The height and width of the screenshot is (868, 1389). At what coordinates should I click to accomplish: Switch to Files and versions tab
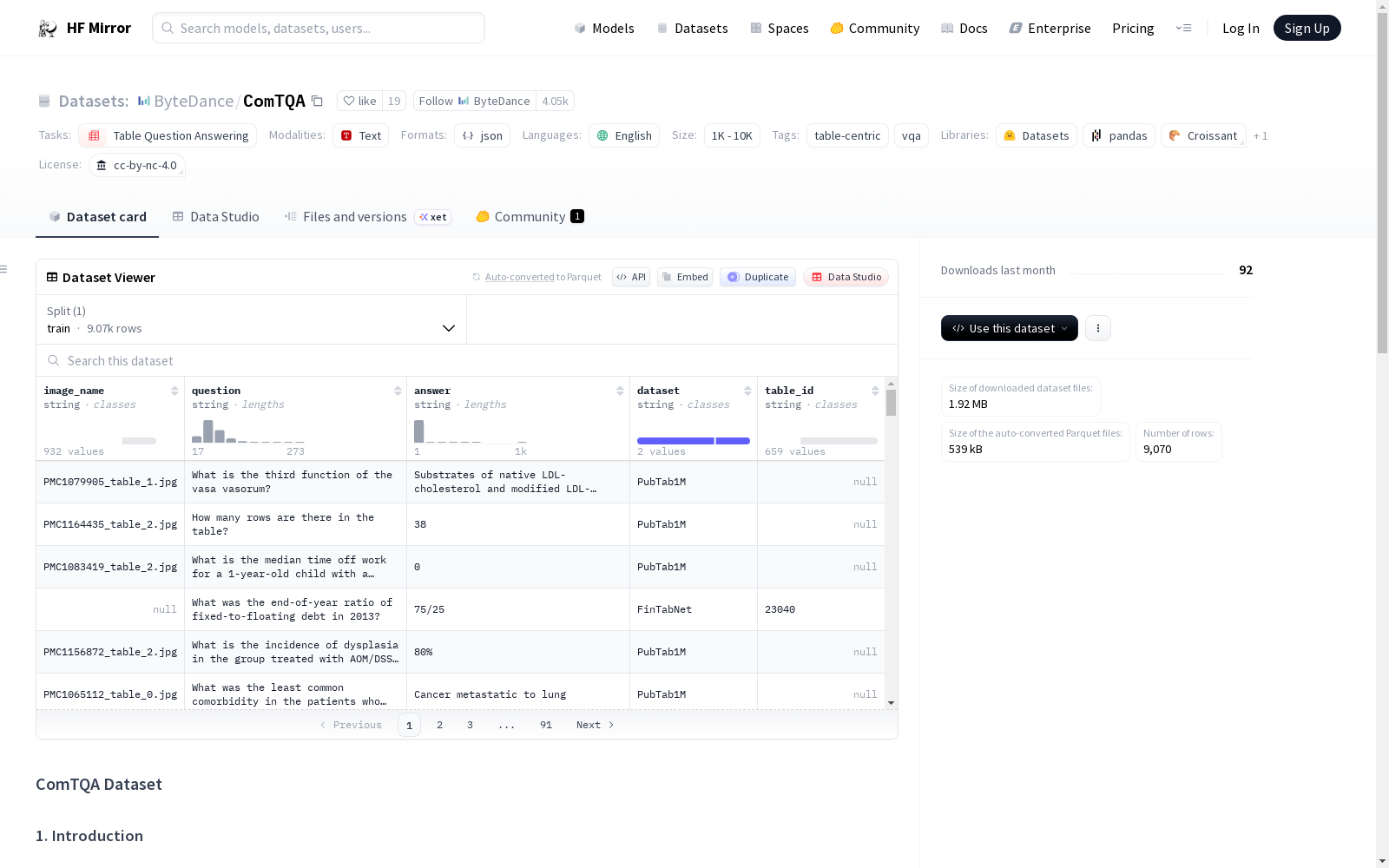coord(367,217)
